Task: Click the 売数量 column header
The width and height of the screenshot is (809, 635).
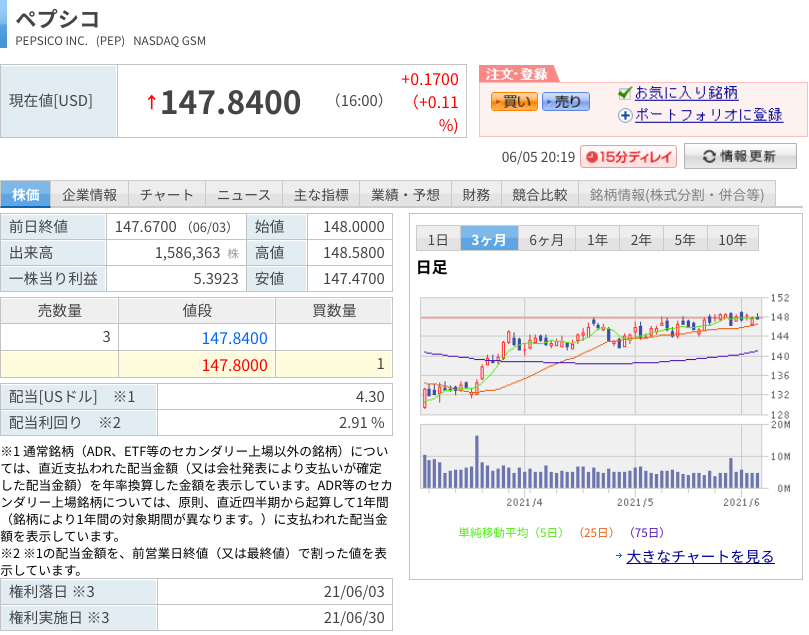Action: coord(59,311)
